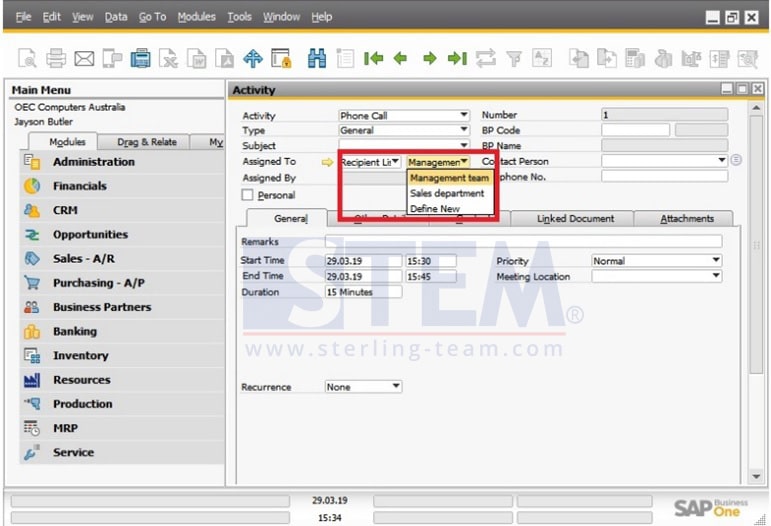This screenshot has height=526, width=771.
Task: Click the Target Document toolbar icon
Action: (607, 58)
